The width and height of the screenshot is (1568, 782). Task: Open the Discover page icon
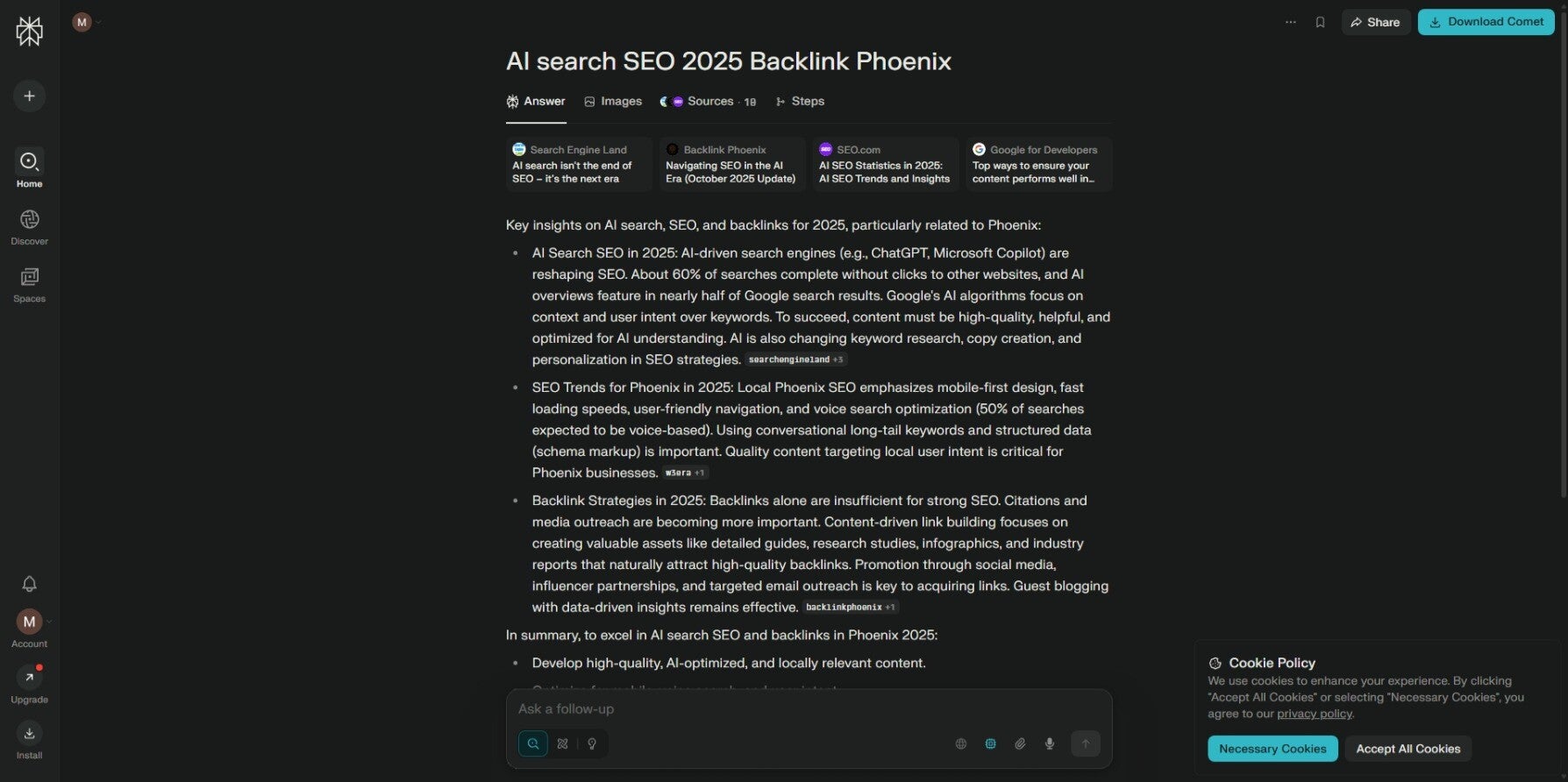[x=29, y=219]
